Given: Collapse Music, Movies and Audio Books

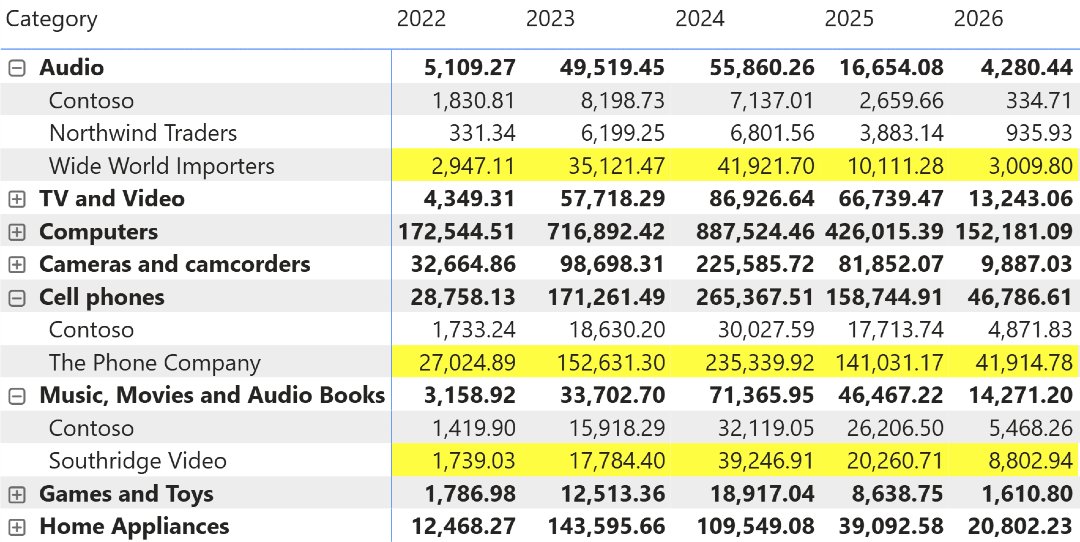Looking at the screenshot, I should tap(17, 396).
